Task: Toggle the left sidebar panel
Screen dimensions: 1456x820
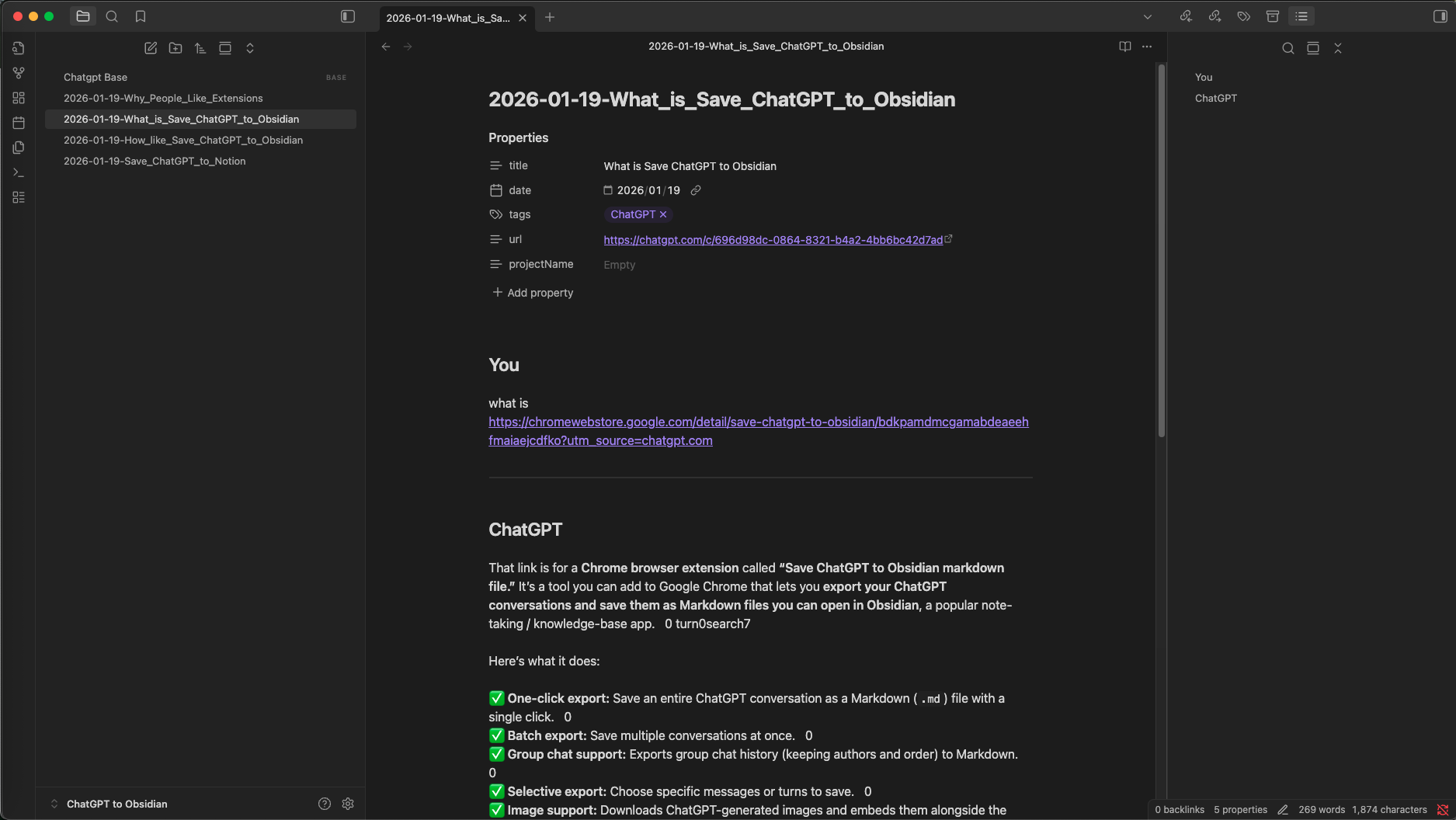Action: tap(348, 16)
